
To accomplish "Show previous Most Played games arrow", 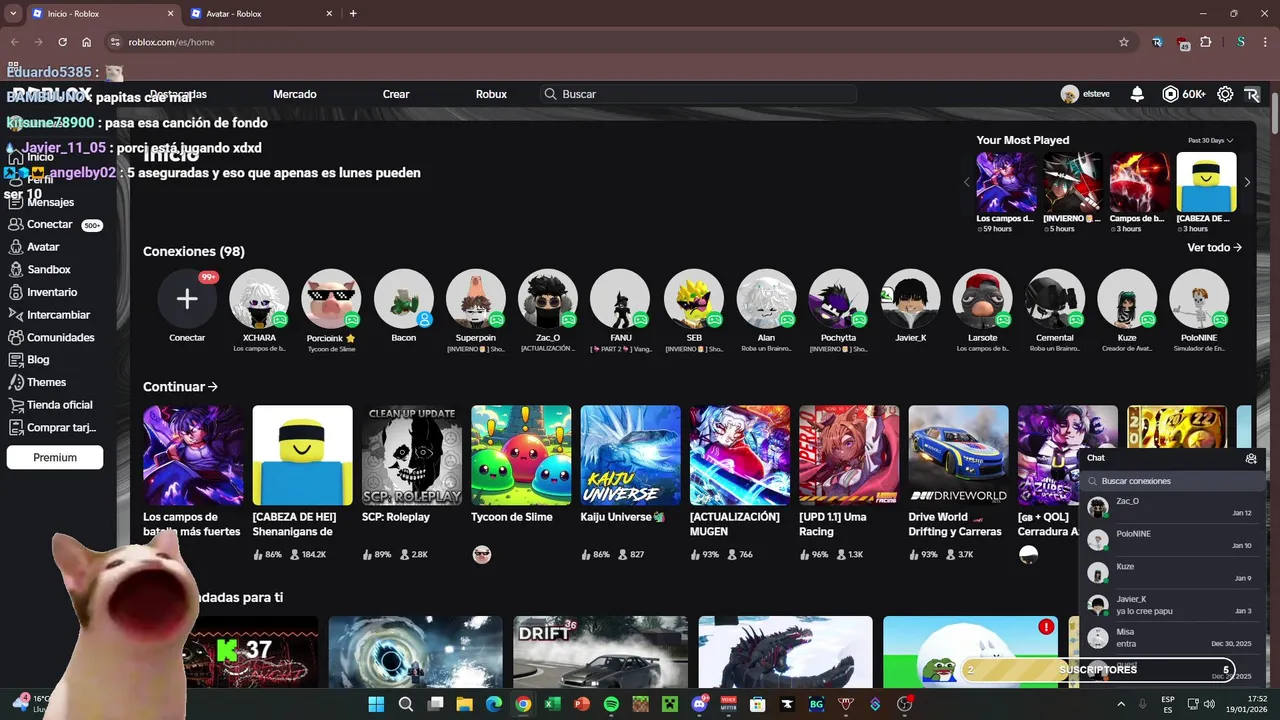I will pos(967,182).
